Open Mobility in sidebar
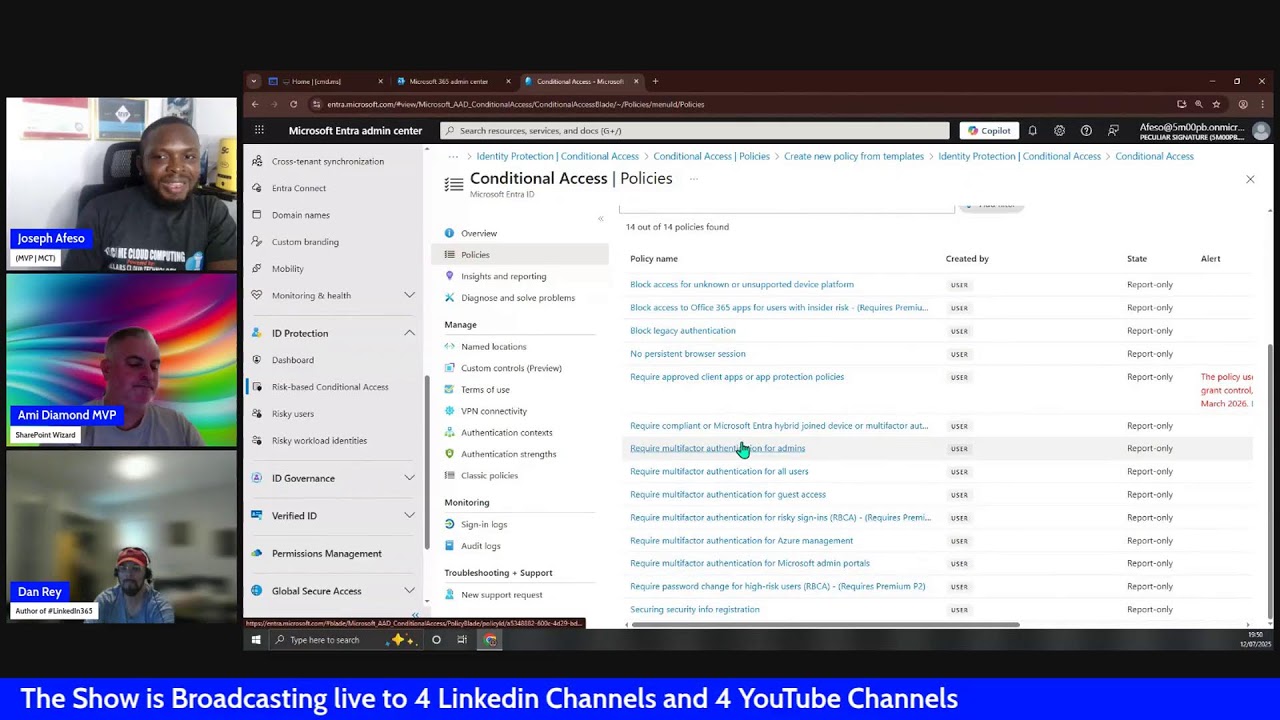The image size is (1280, 720). tap(287, 269)
